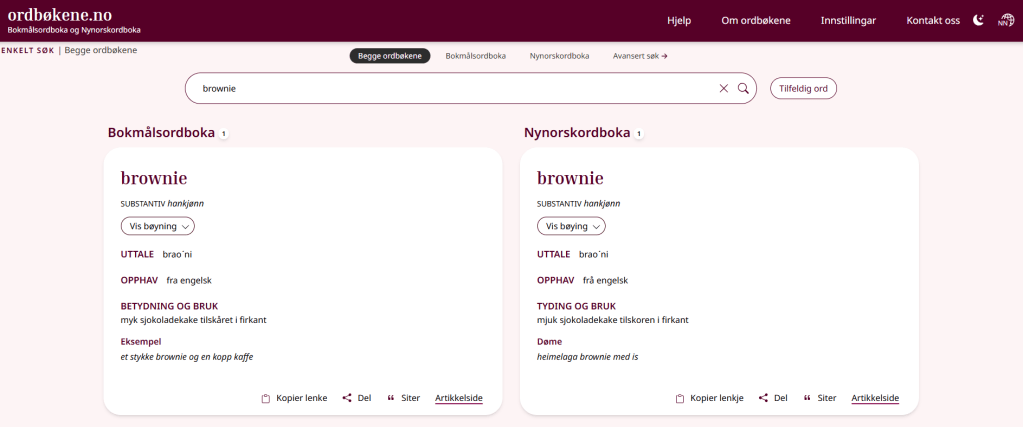Expand Vis bøying in the Nynorskordboka card
This screenshot has width=1023, height=427.
click(573, 226)
